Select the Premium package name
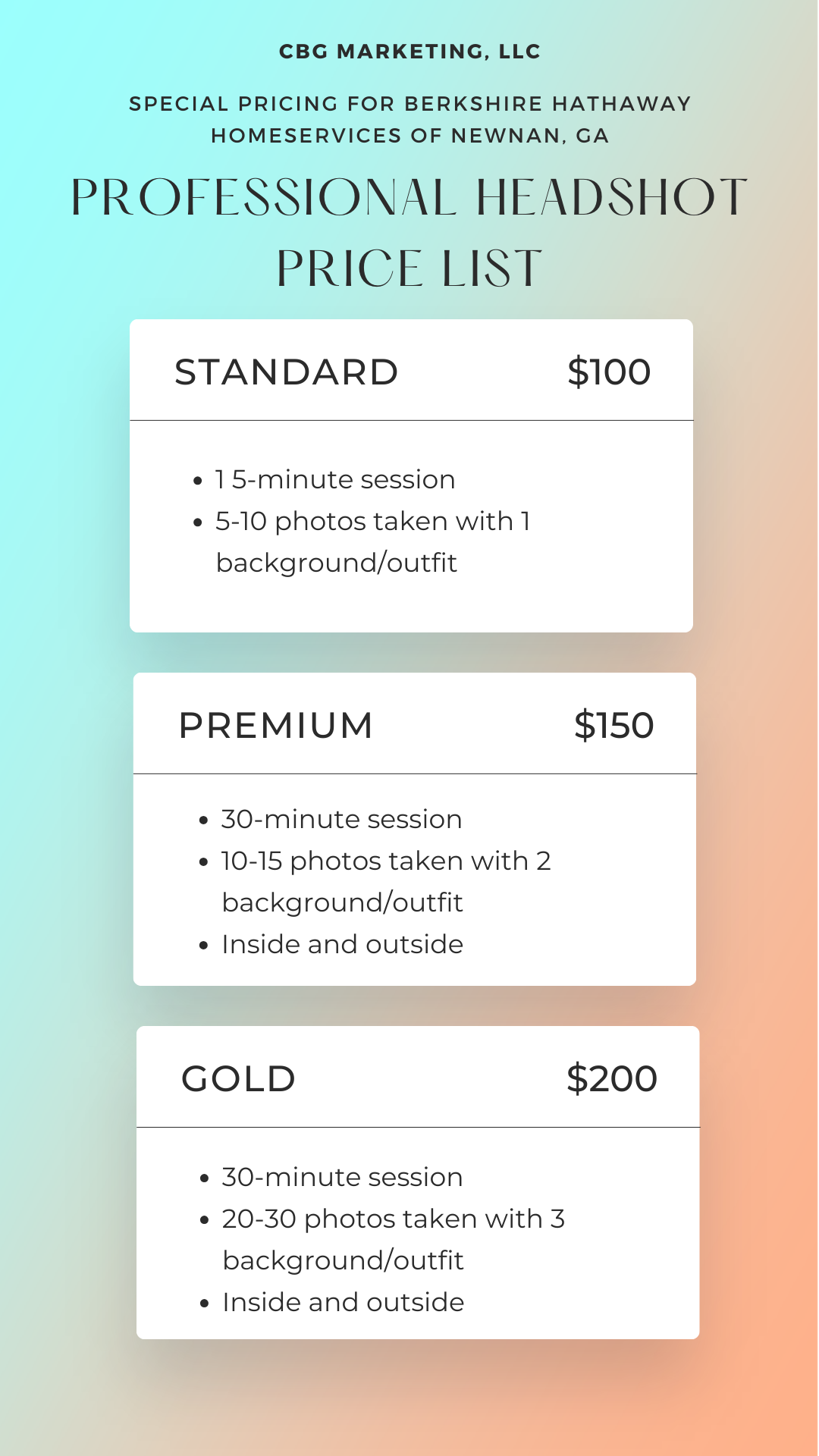Image resolution: width=819 pixels, height=1456 pixels. 276,726
